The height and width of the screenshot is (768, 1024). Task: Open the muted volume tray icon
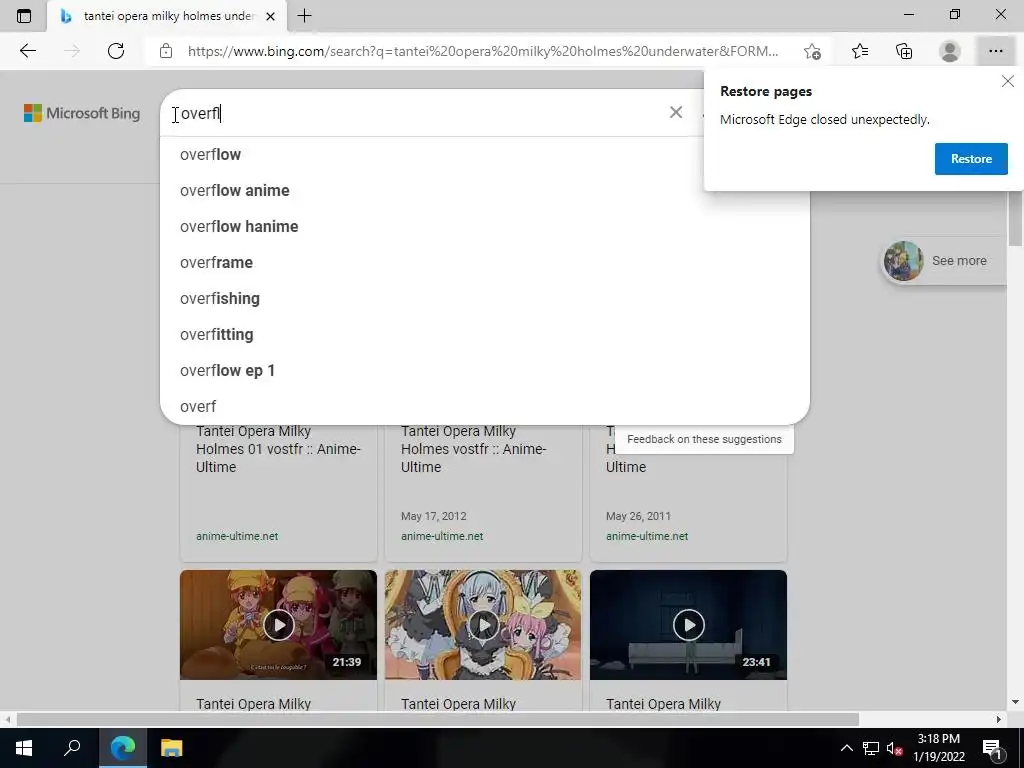895,748
